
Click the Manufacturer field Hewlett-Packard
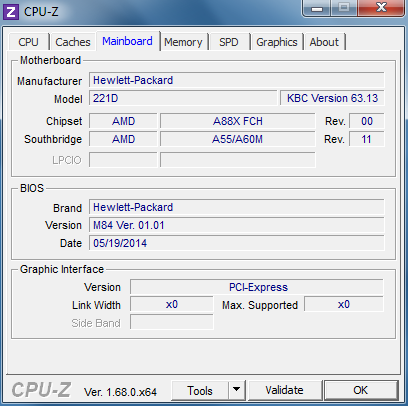tap(236, 80)
